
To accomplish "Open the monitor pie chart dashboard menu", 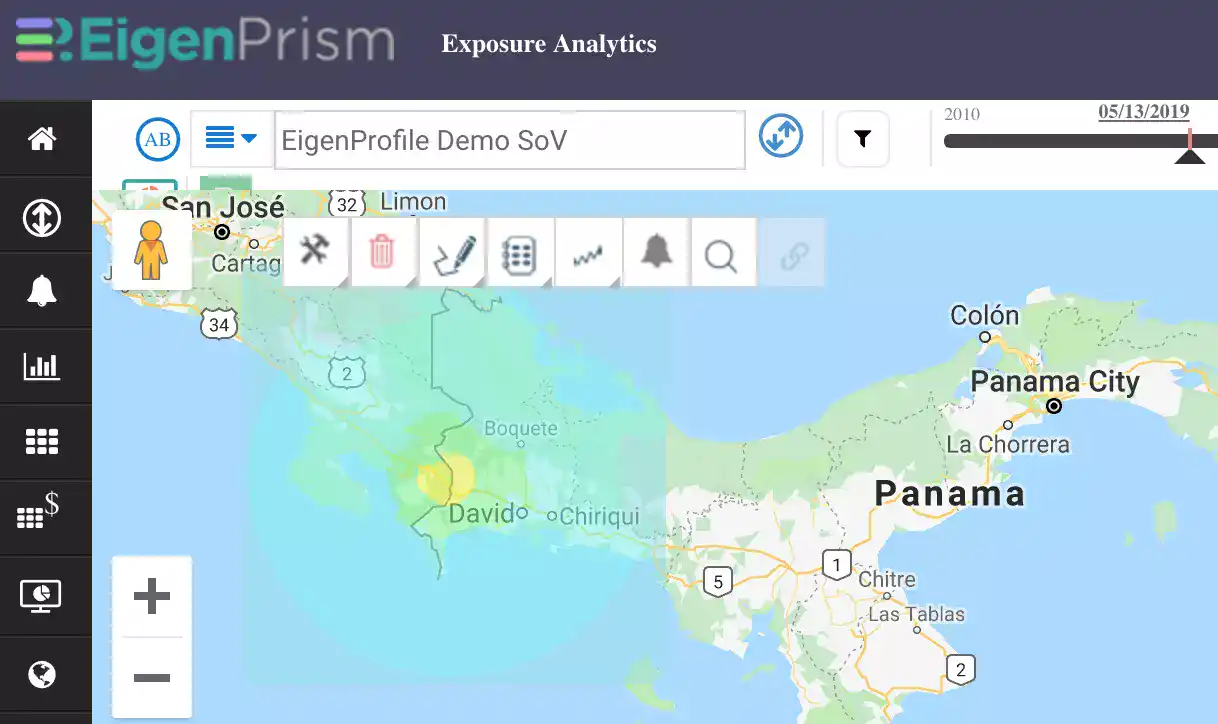I will point(42,596).
